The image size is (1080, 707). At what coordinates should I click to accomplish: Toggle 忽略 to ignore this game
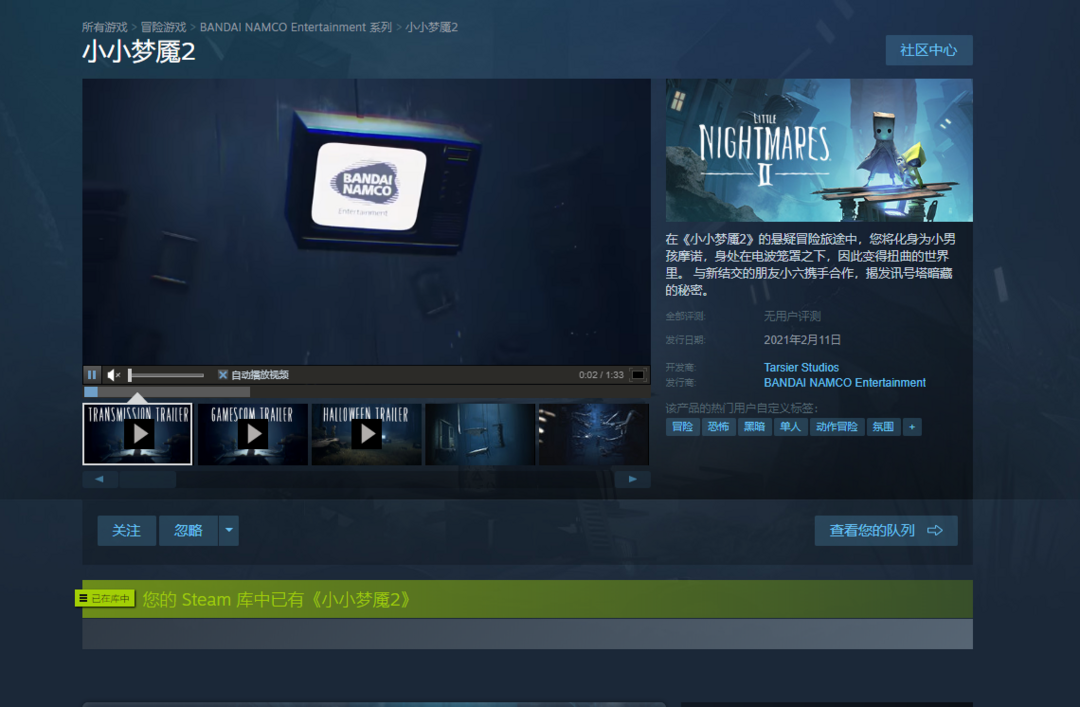pyautogui.click(x=188, y=531)
